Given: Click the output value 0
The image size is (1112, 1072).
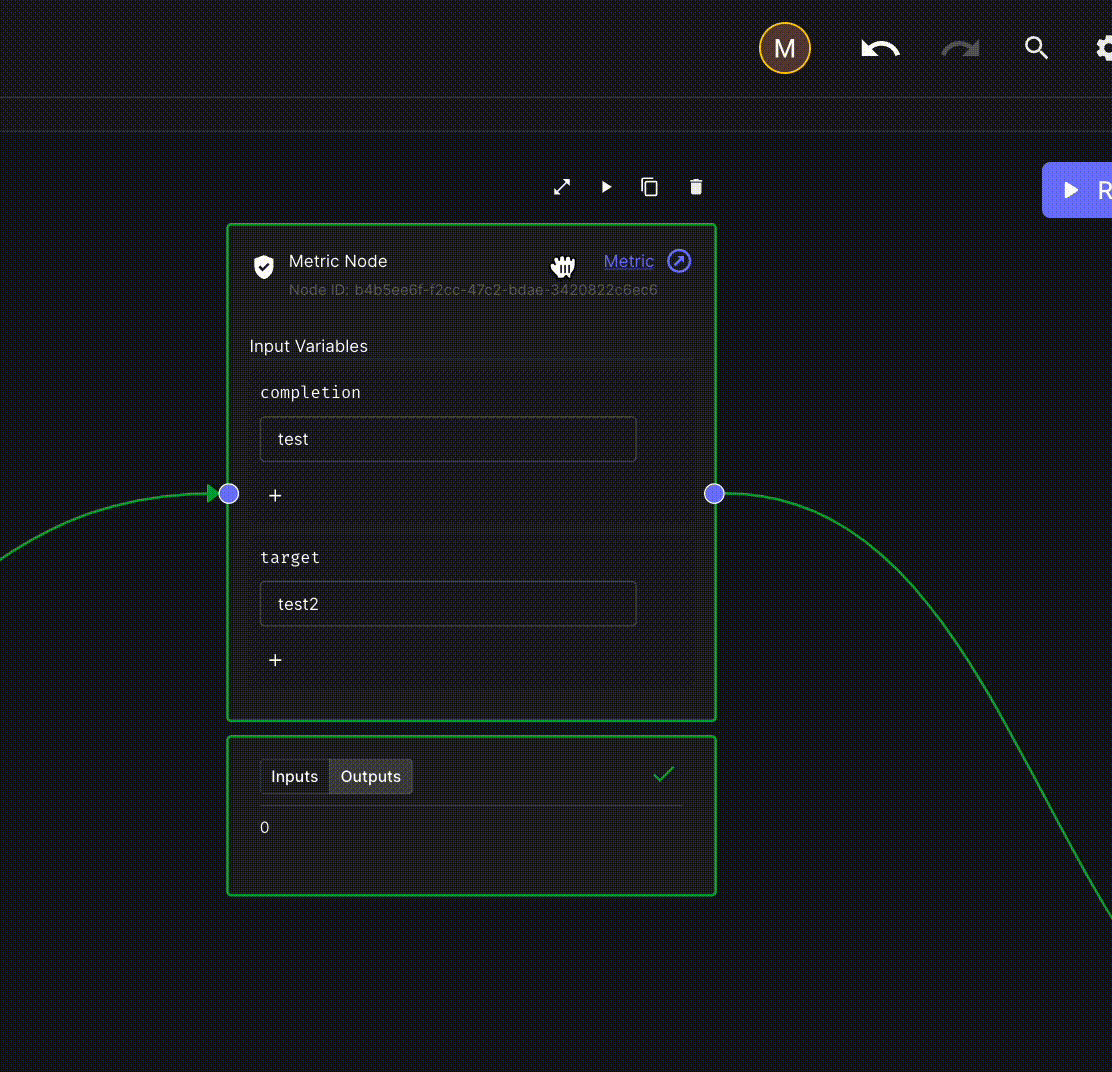Looking at the screenshot, I should [265, 827].
